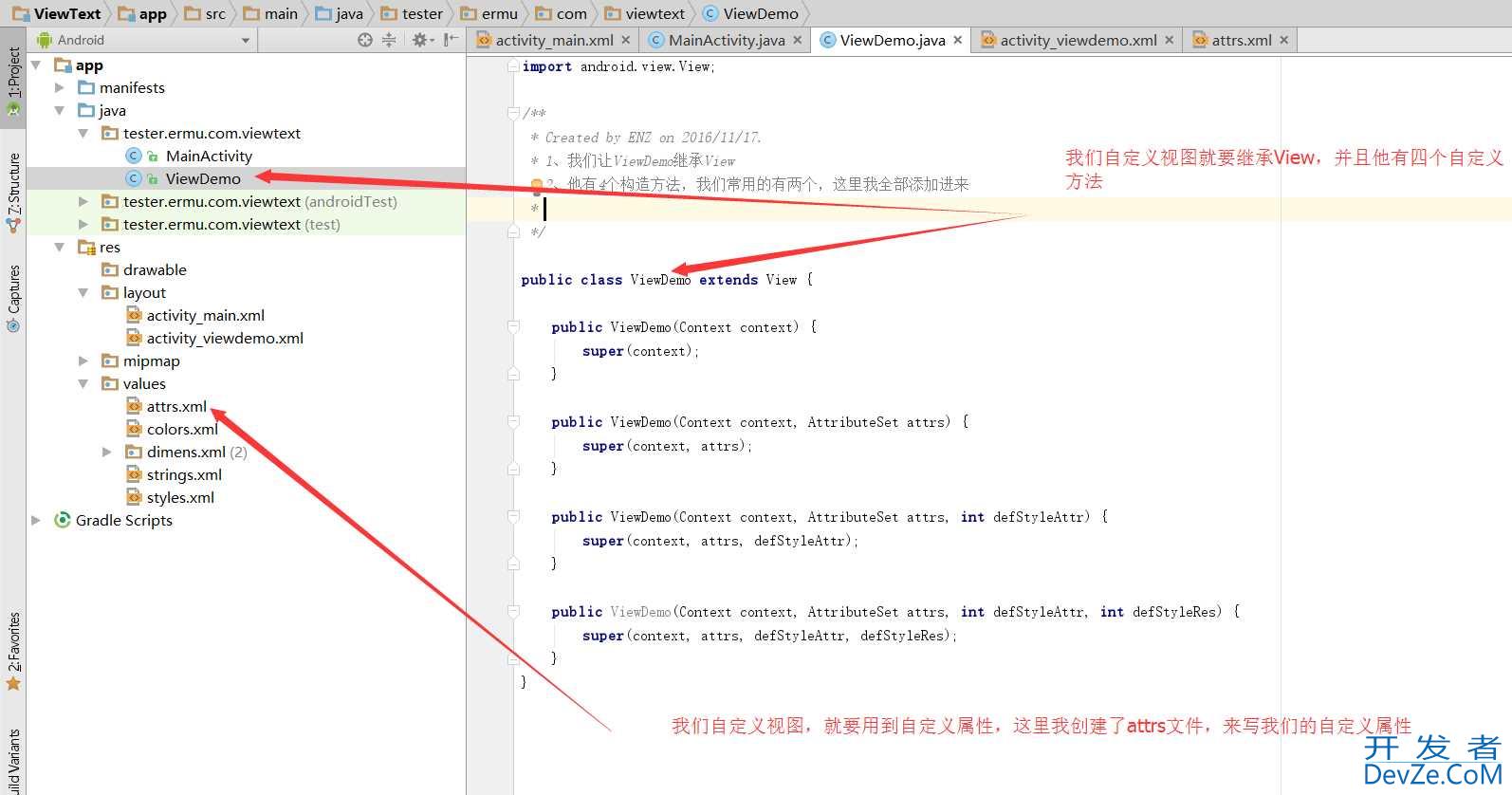The width and height of the screenshot is (1512, 795).
Task: Open the Captures tool window
Action: (13, 298)
